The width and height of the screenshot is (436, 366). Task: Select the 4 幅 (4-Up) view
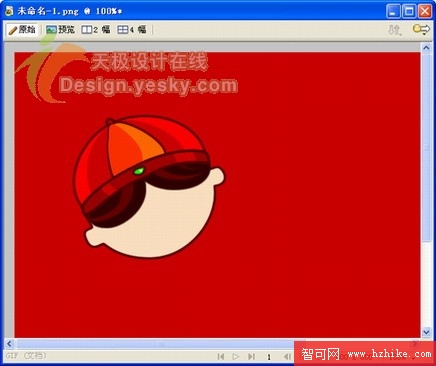(x=132, y=30)
